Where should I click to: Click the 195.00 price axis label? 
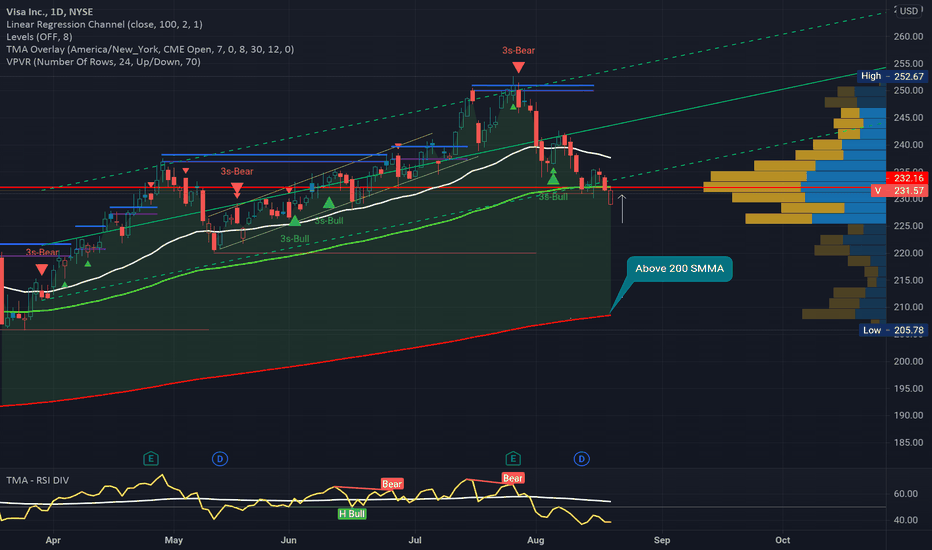tap(908, 388)
